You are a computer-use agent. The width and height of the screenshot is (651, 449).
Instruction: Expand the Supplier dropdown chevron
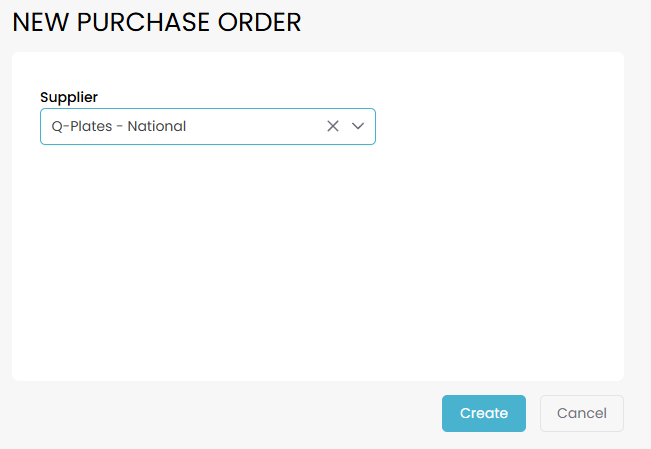[x=358, y=126]
